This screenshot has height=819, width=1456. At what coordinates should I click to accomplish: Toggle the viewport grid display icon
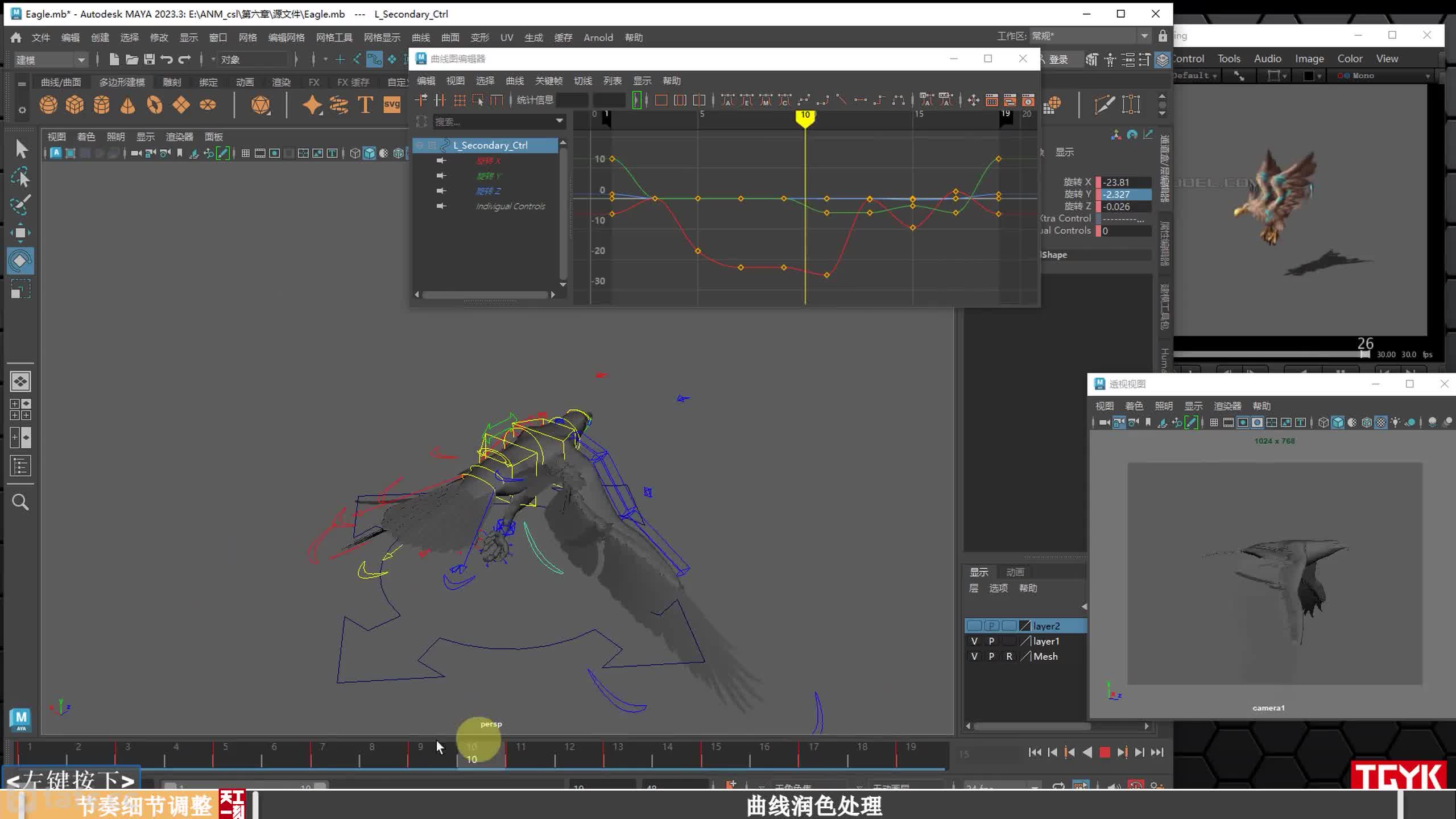pos(245,153)
